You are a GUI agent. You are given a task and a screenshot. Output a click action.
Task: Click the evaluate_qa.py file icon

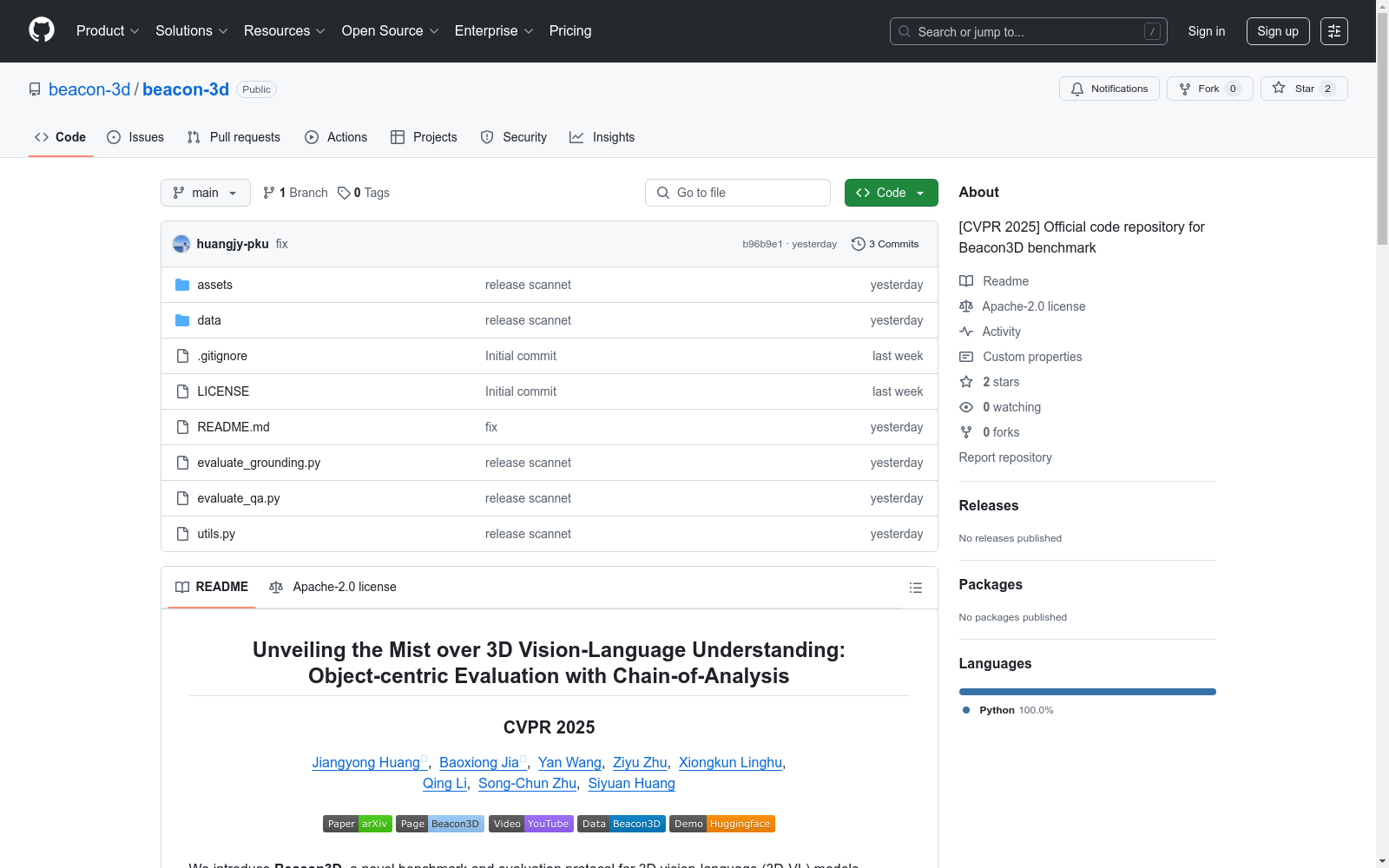182,498
